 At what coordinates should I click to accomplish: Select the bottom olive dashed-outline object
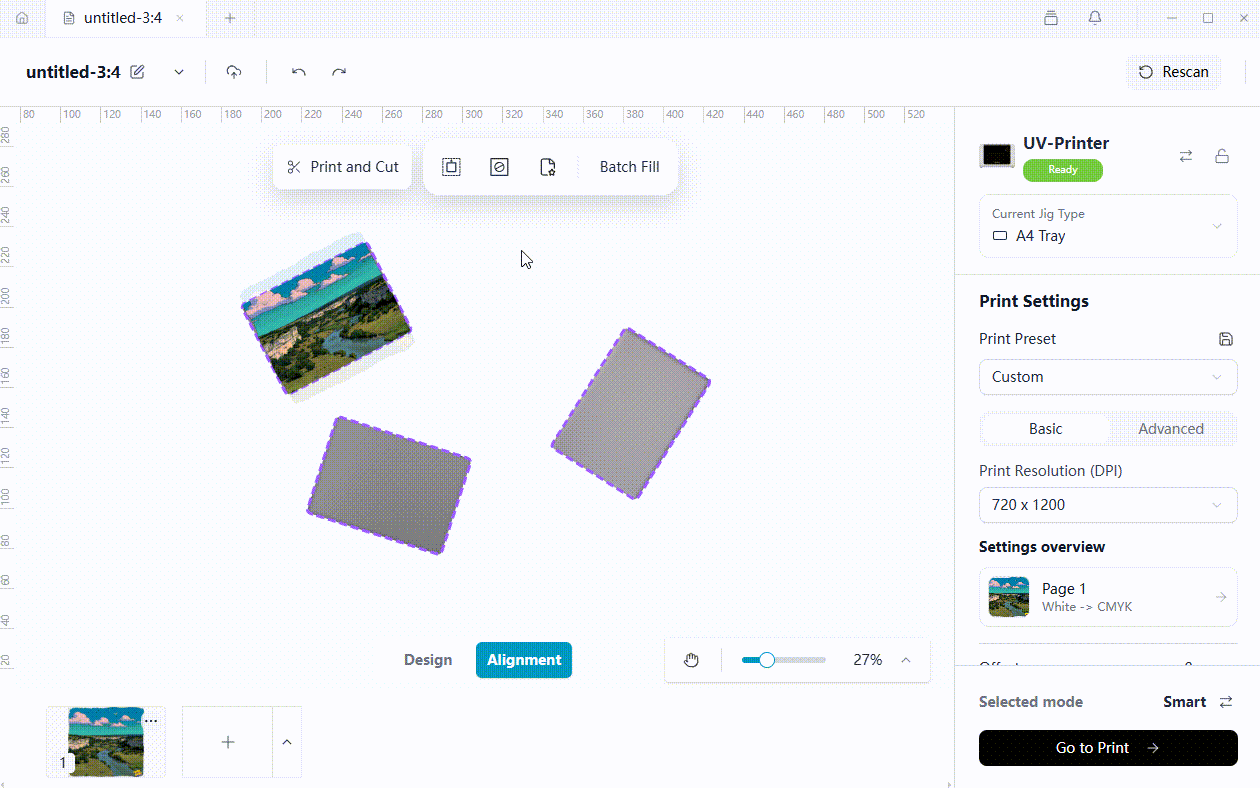(389, 485)
